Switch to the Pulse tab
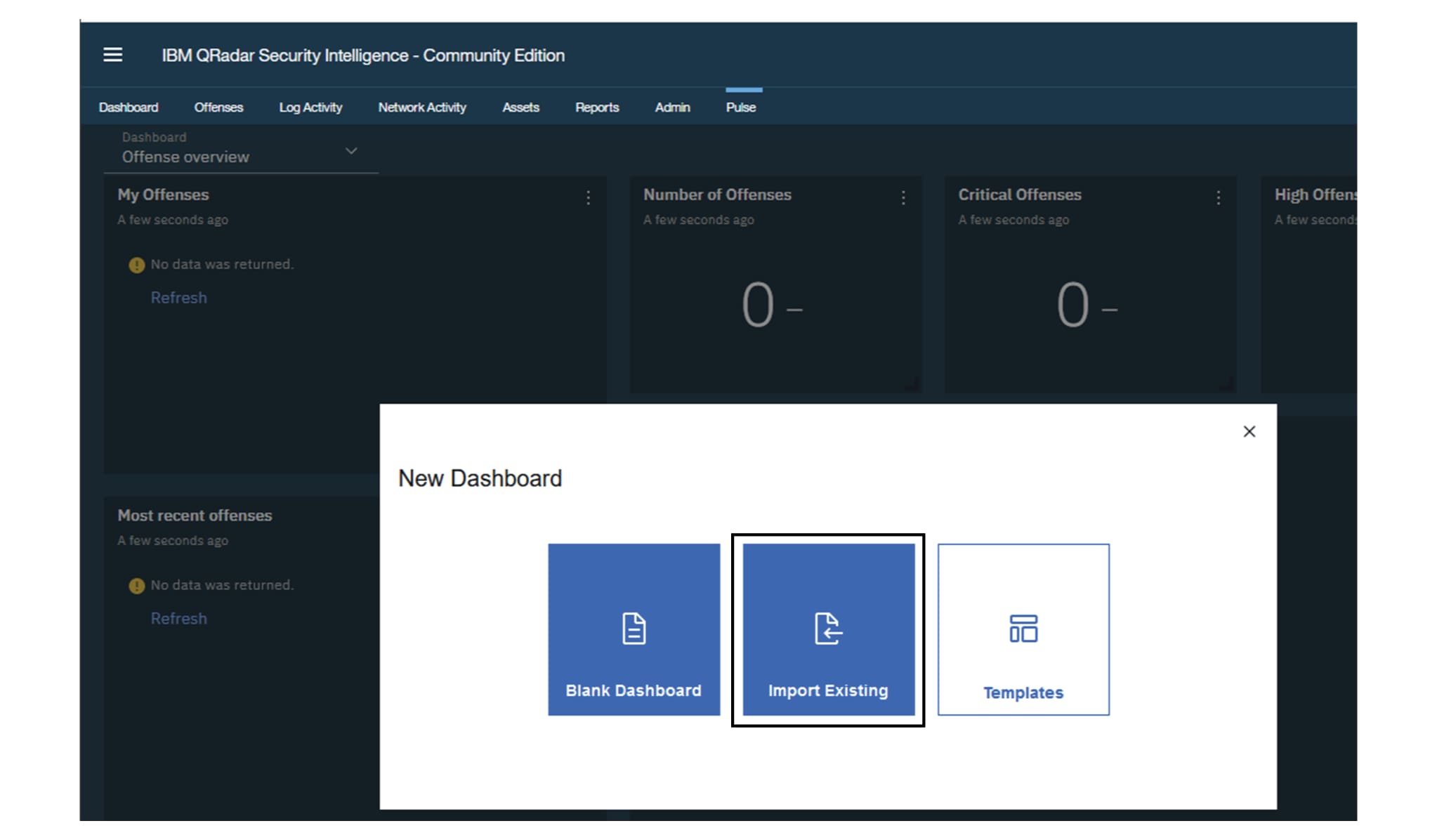Image resolution: width=1437 pixels, height=840 pixels. coord(741,107)
